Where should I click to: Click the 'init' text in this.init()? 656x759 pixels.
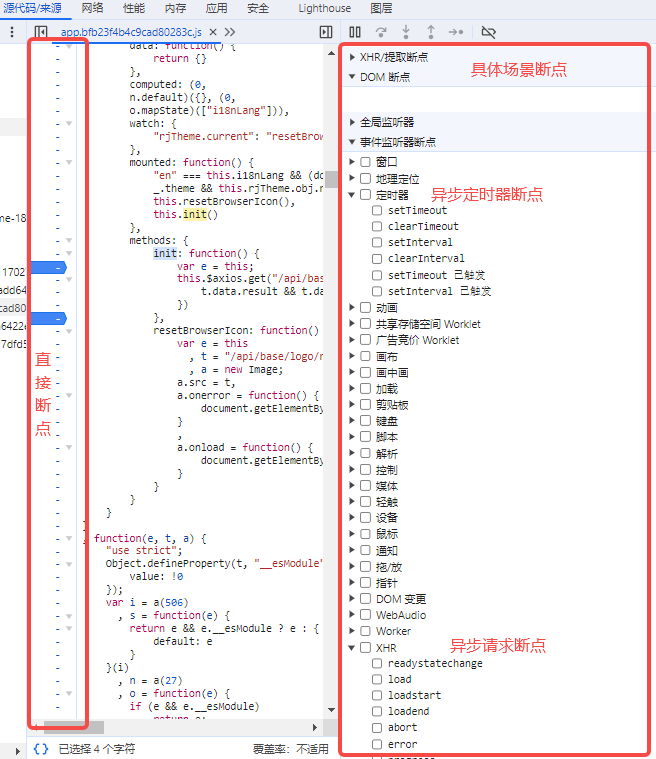tap(195, 214)
